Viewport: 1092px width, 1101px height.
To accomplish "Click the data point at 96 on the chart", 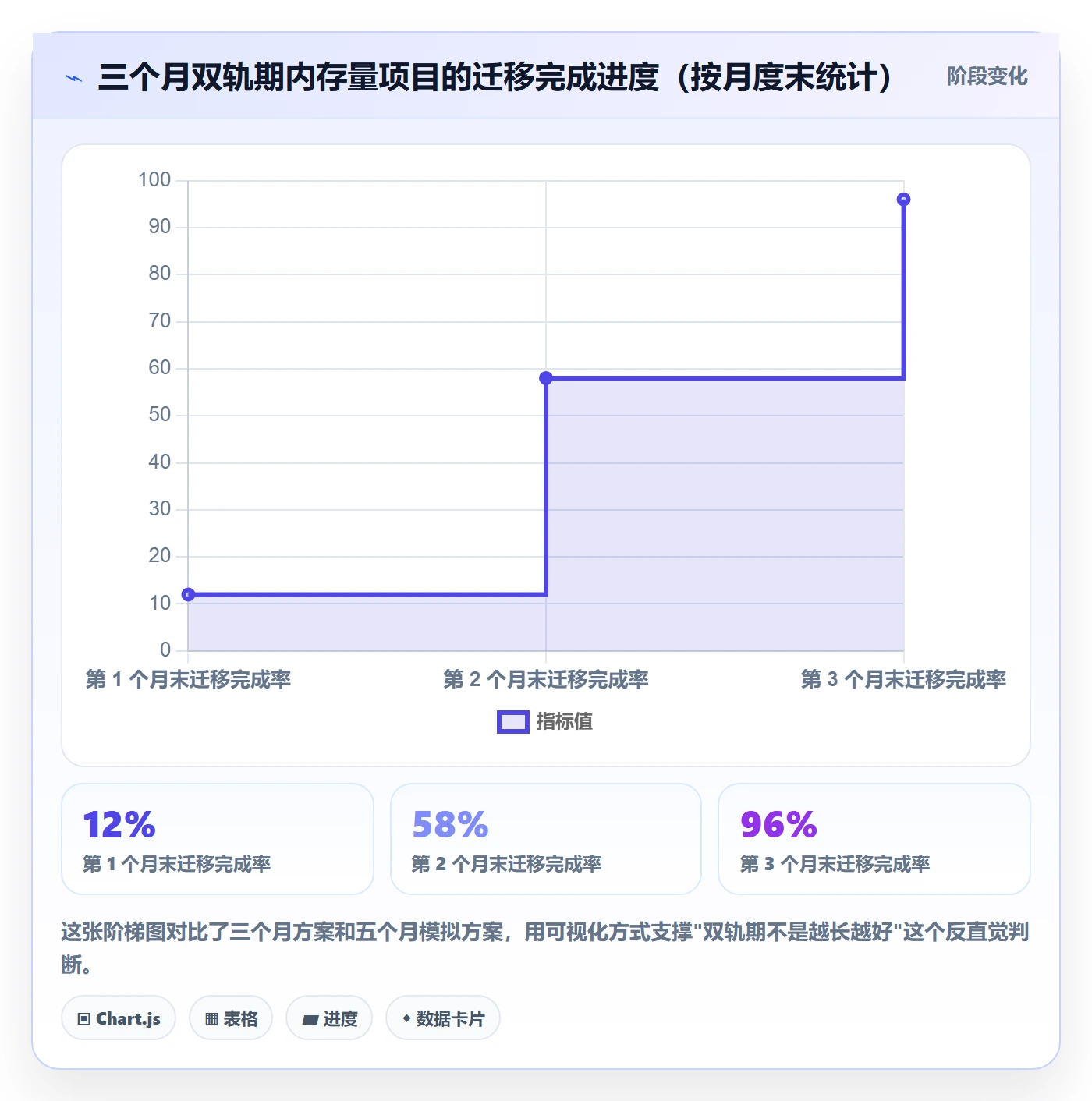I will coord(903,200).
